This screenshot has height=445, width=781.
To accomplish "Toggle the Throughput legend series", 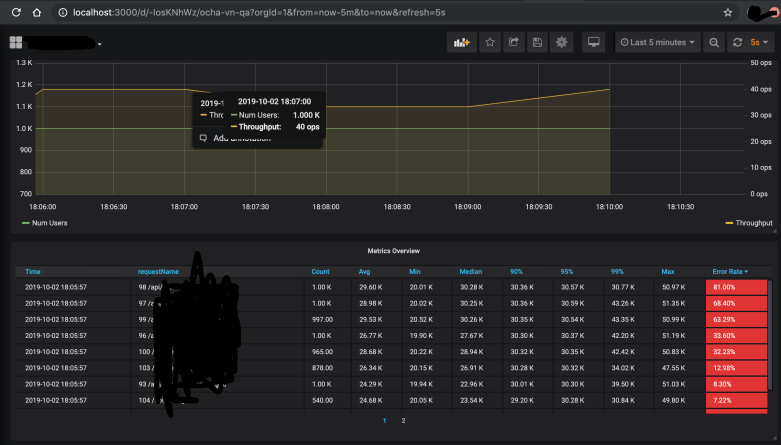I will point(754,223).
